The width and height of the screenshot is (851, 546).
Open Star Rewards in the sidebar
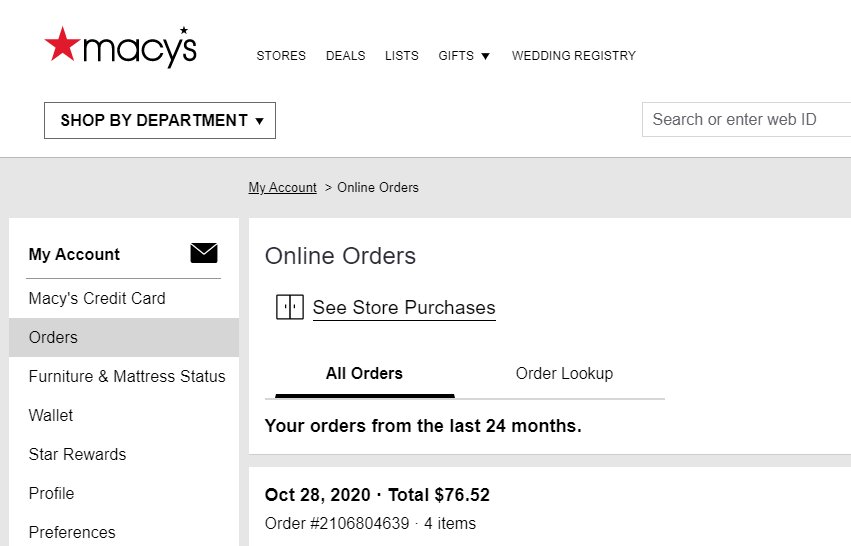[124, 455]
